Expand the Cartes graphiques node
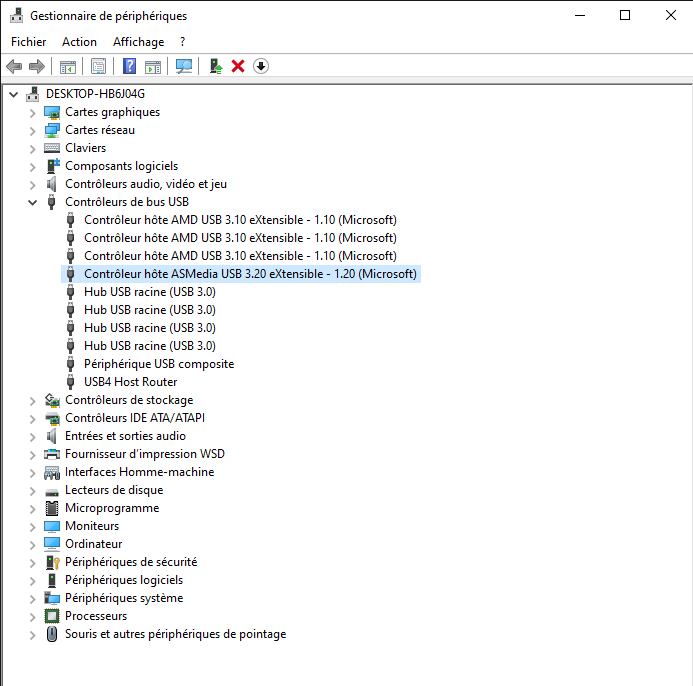Viewport: 693px width, 686px height. pyautogui.click(x=32, y=113)
